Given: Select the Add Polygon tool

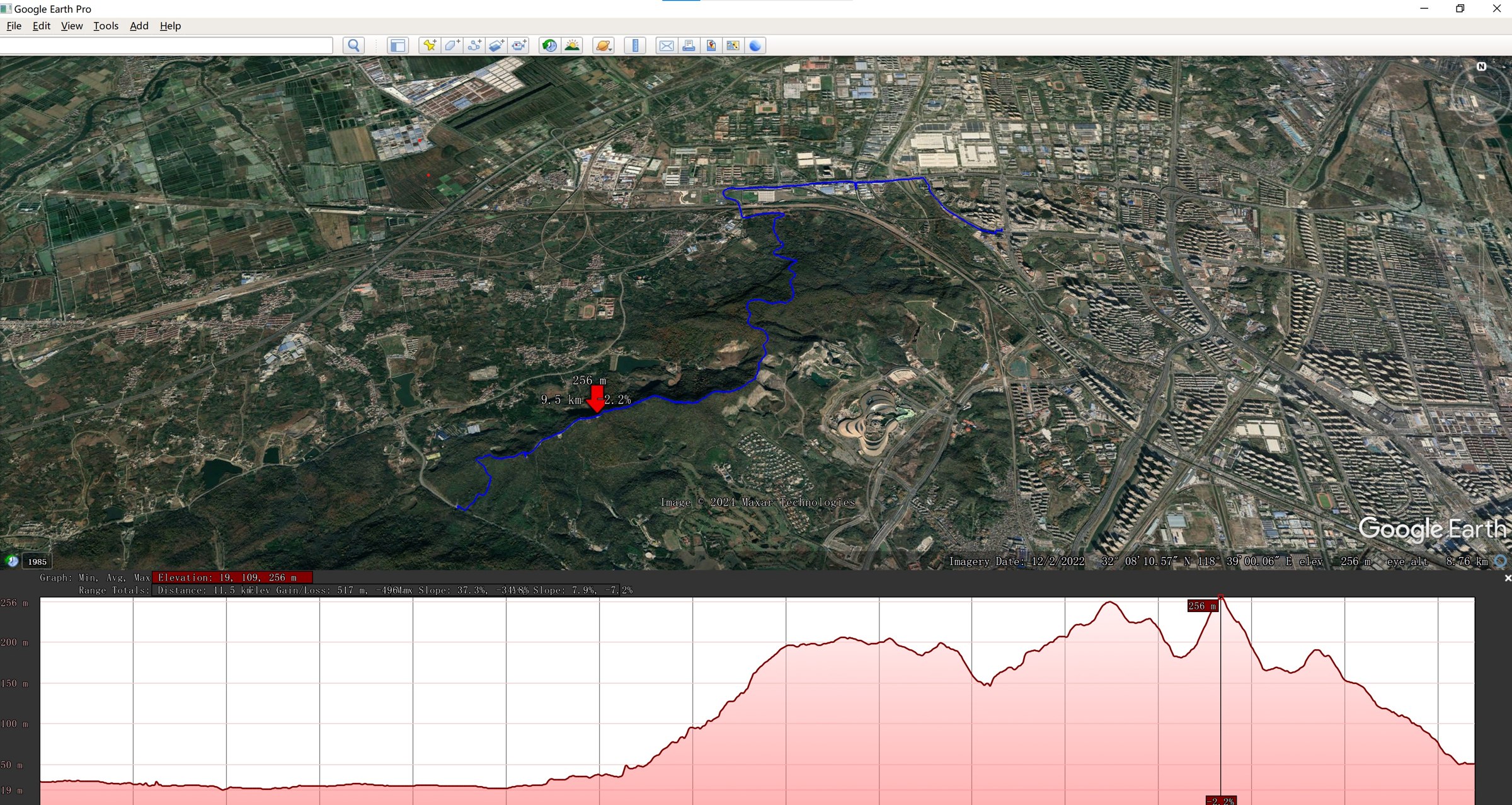Looking at the screenshot, I should click(x=452, y=45).
